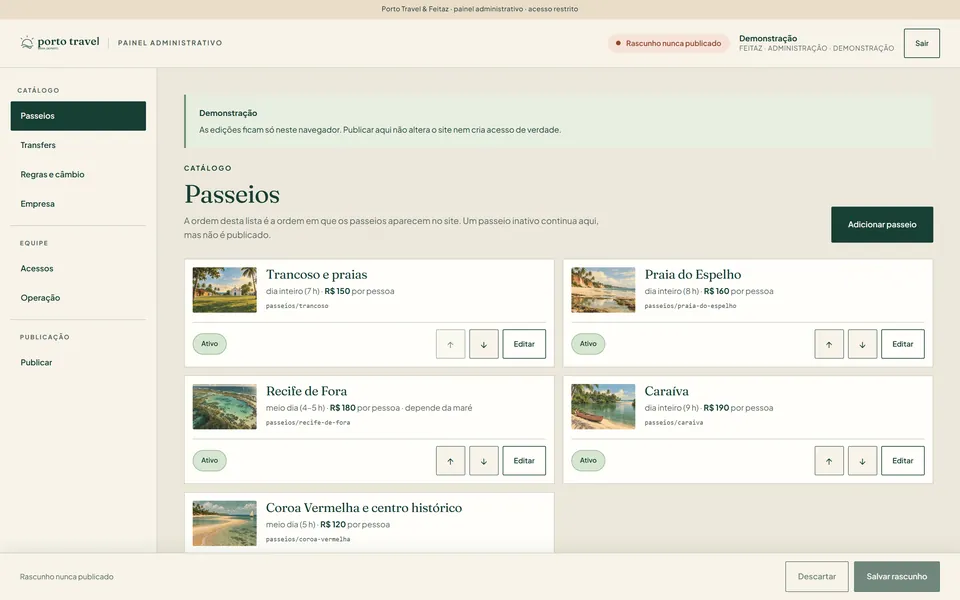
Task: Move Praia do Espelho down
Action: click(x=862, y=344)
